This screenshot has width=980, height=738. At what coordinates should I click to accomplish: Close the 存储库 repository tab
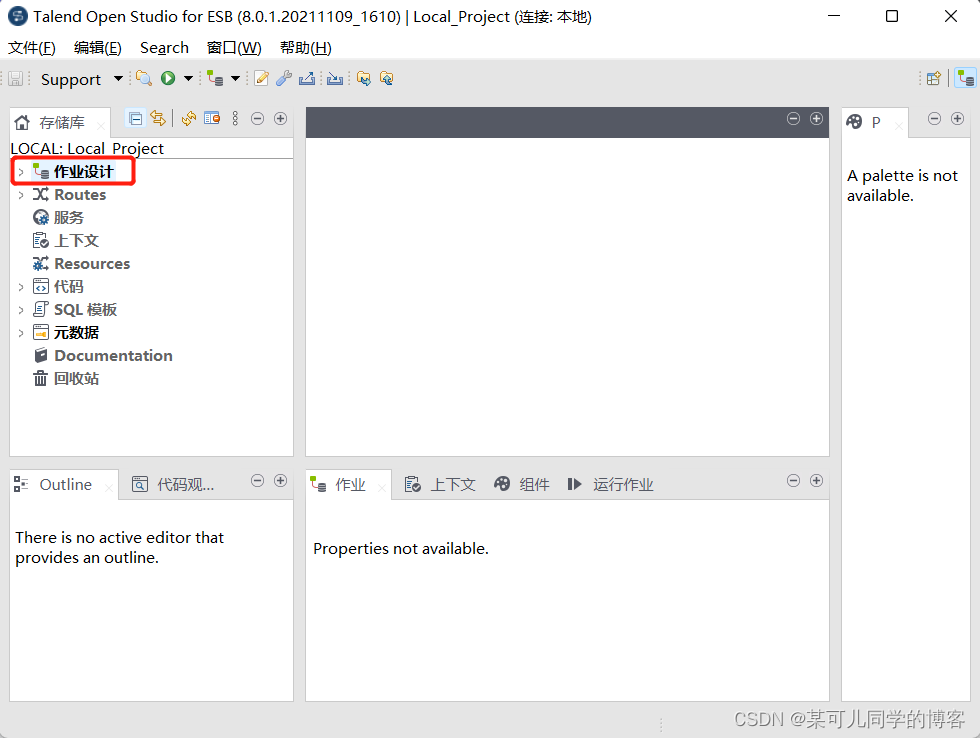[x=101, y=126]
